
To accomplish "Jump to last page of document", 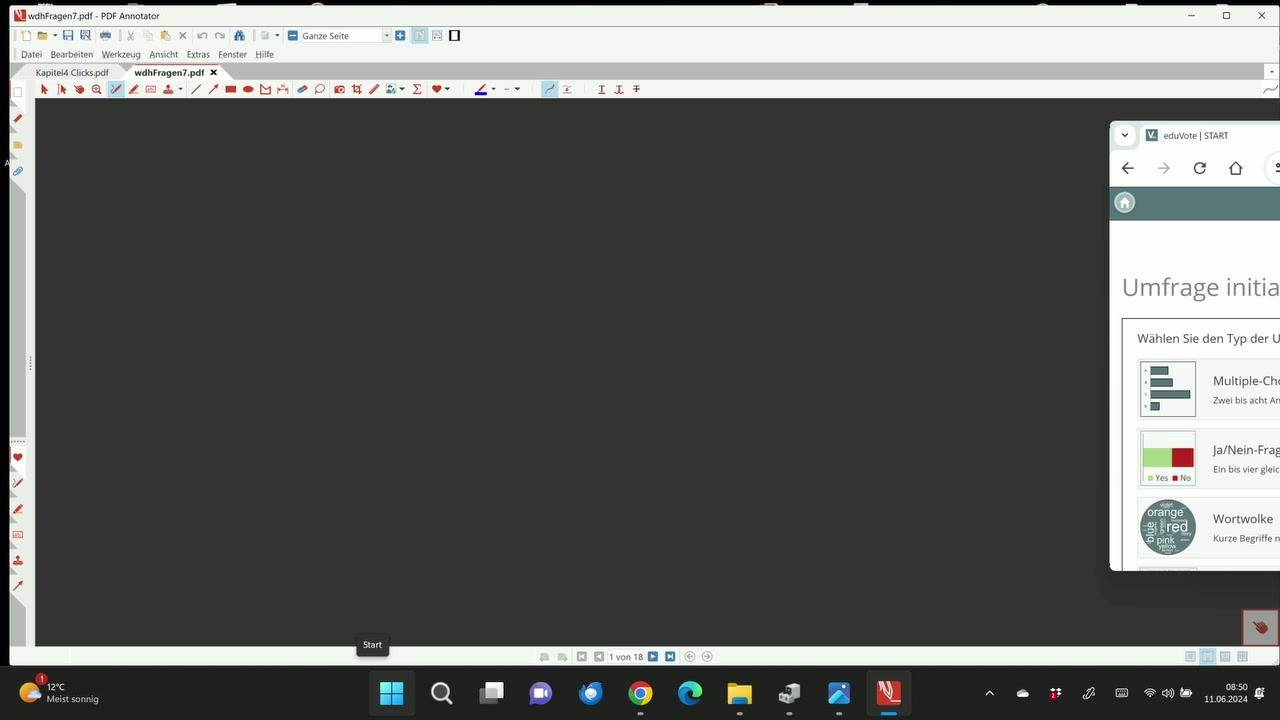I will [x=670, y=657].
